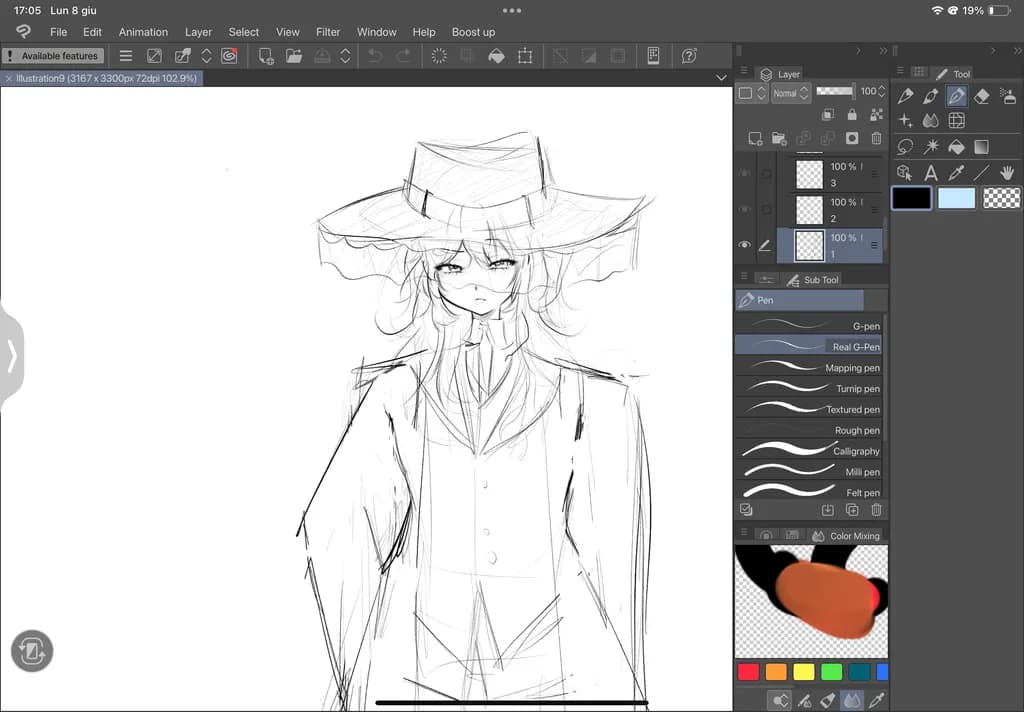Click Create layer mask icon

pyautogui.click(x=852, y=138)
